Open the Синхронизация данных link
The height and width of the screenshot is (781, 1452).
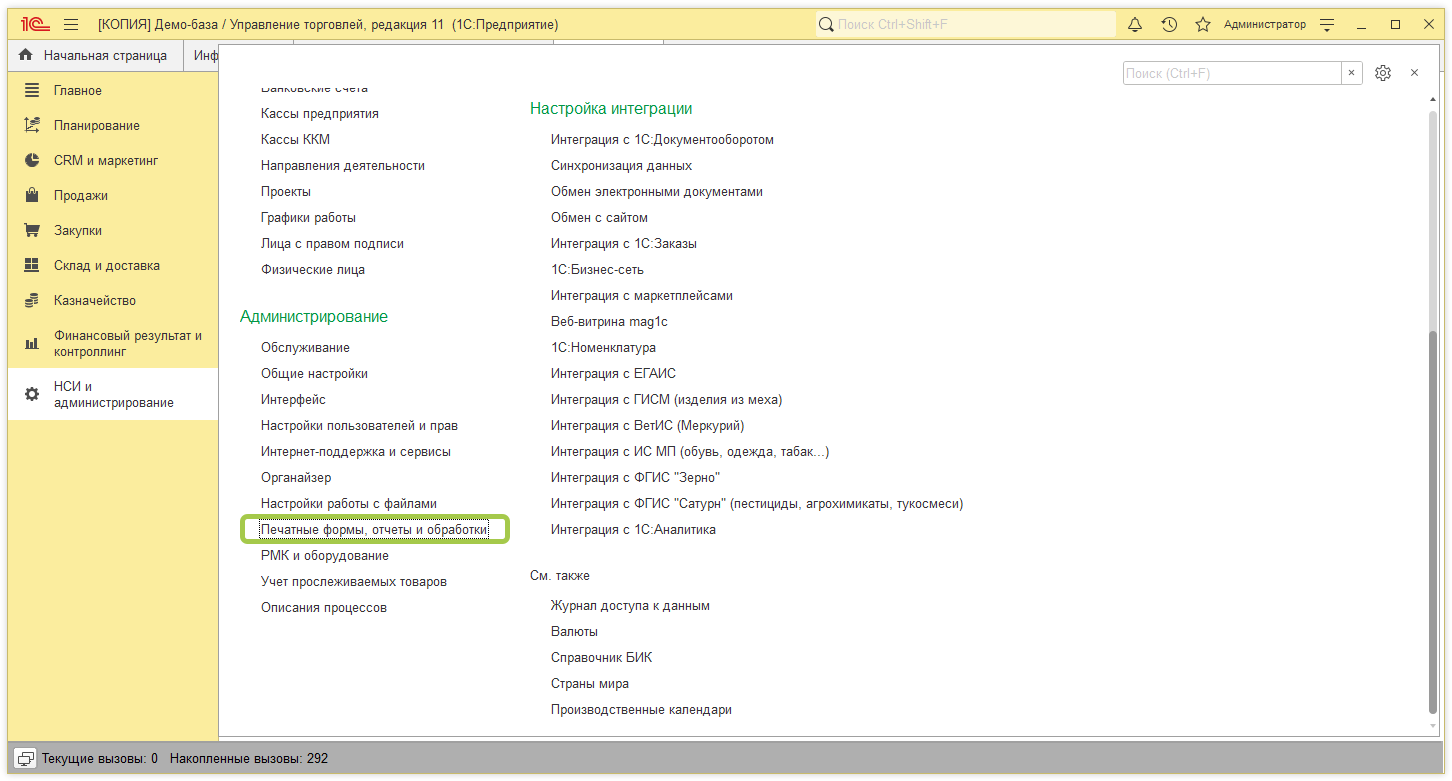621,166
